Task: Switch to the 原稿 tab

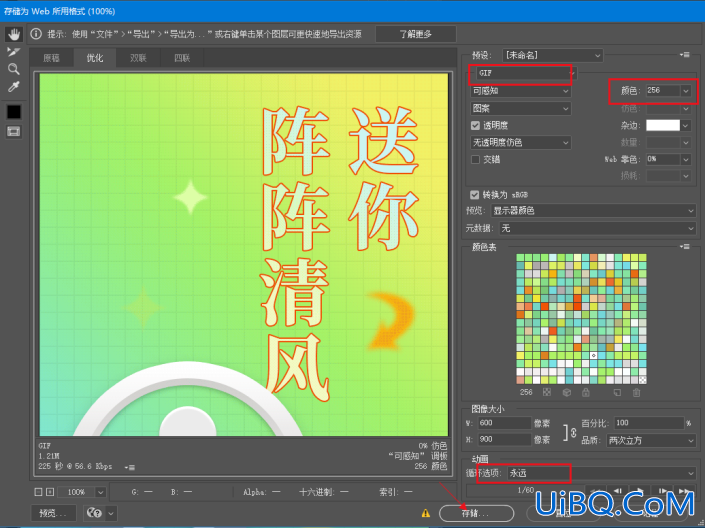Action: (51, 58)
